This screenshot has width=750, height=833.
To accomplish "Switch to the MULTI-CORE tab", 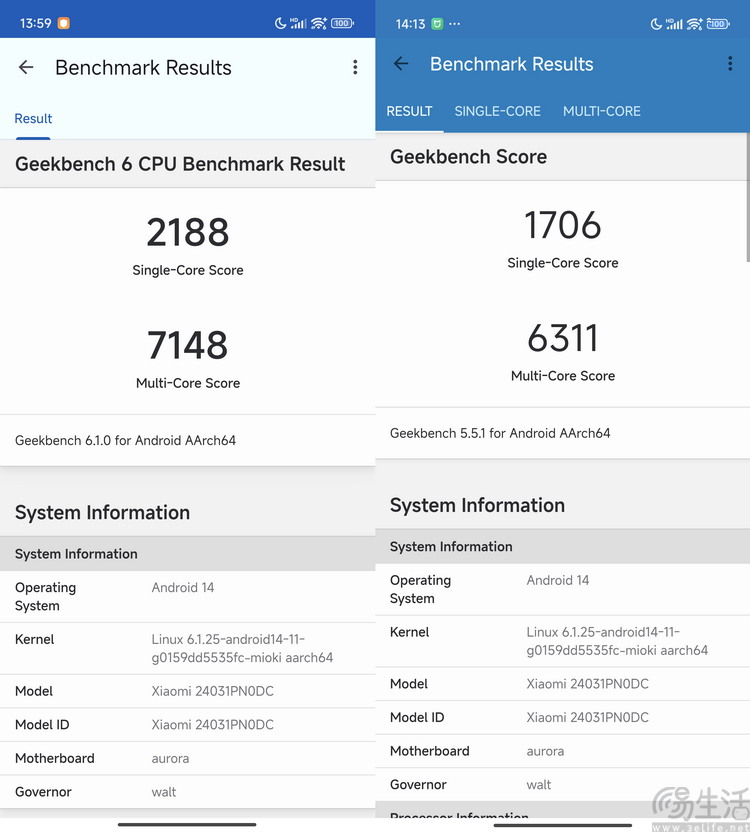I will pyautogui.click(x=601, y=111).
